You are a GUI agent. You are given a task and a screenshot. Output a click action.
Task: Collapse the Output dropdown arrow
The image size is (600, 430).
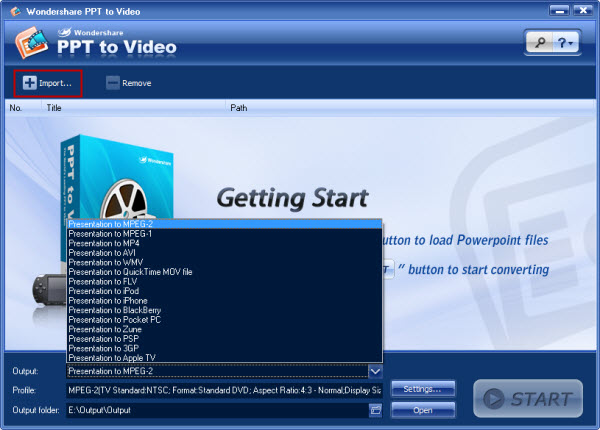coord(375,371)
